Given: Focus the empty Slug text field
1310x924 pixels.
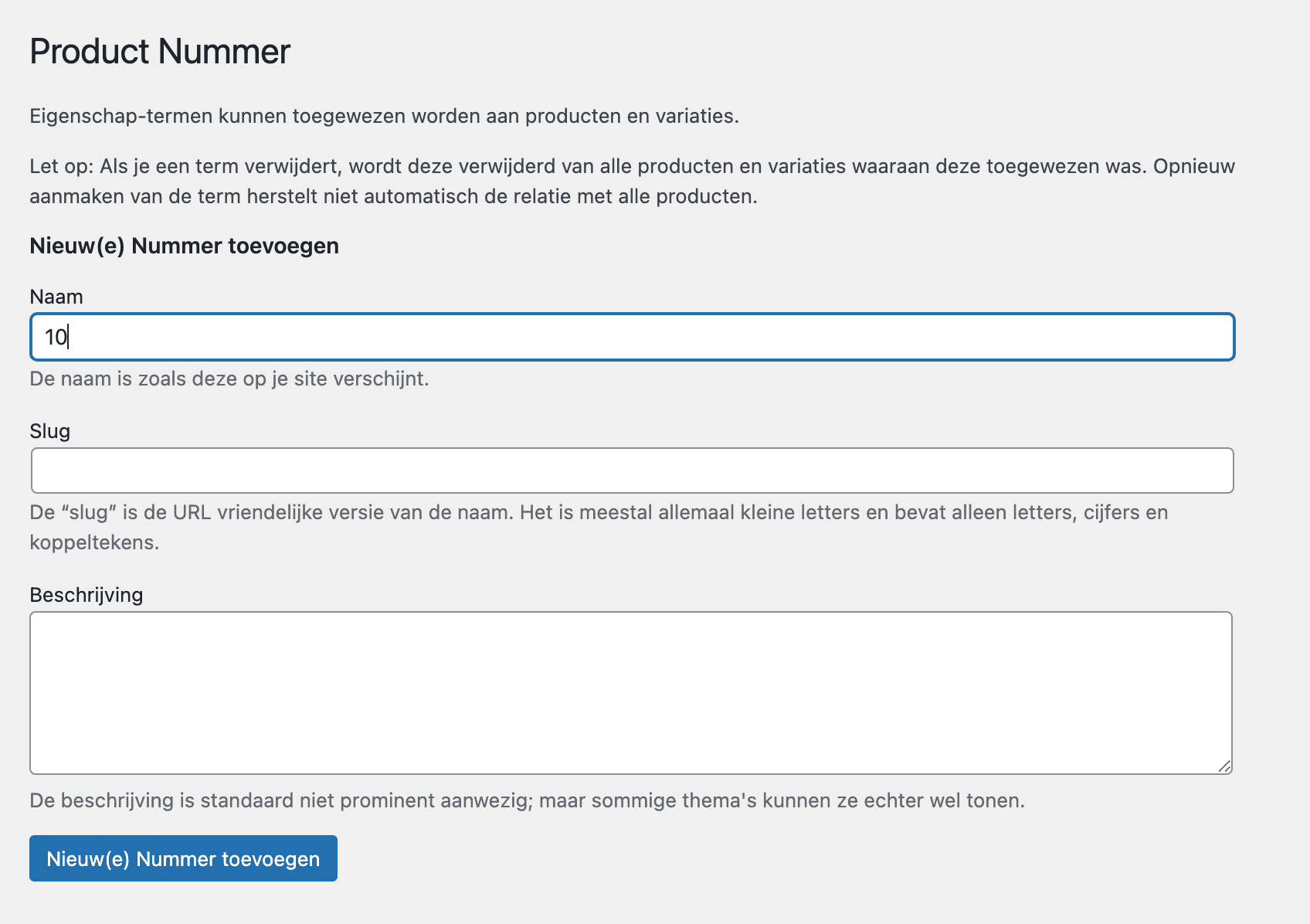Looking at the screenshot, I should [632, 470].
